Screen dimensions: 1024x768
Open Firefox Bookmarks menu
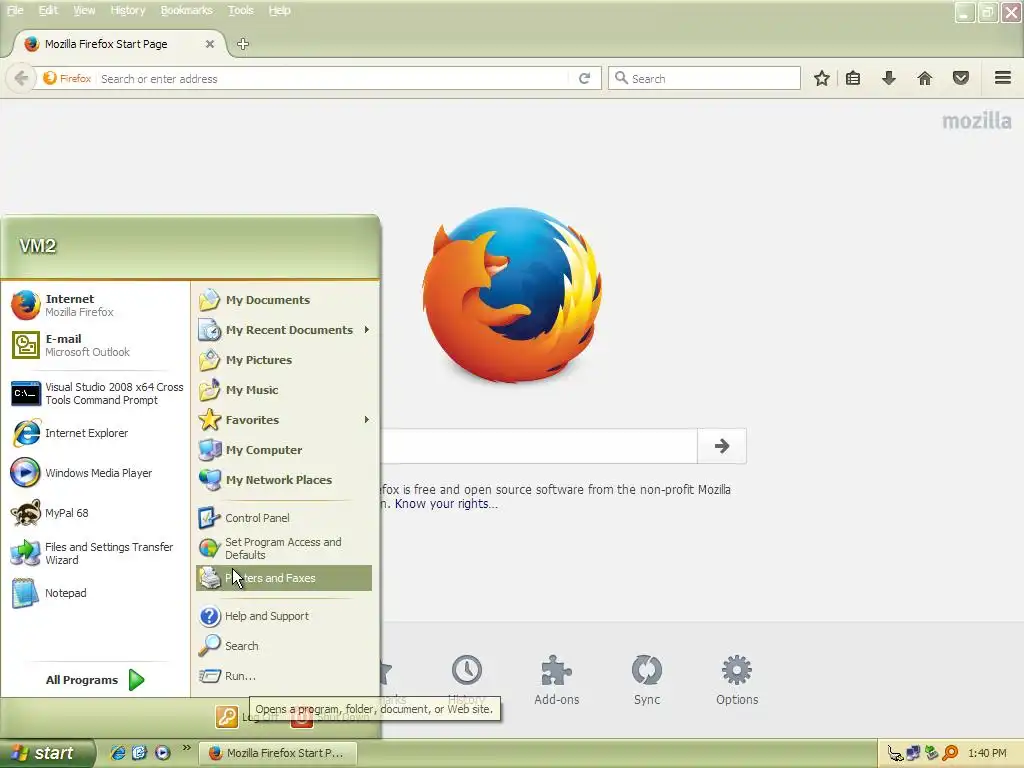pos(187,10)
